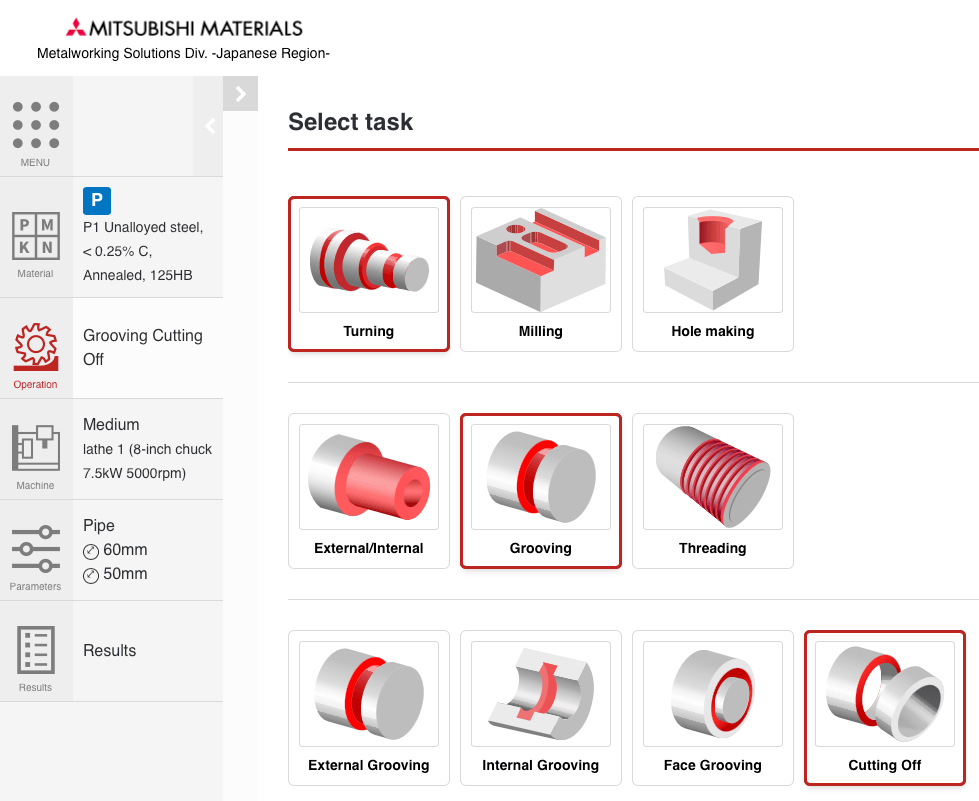Pick the External Grooving option
The width and height of the screenshot is (979, 801).
[x=368, y=708]
